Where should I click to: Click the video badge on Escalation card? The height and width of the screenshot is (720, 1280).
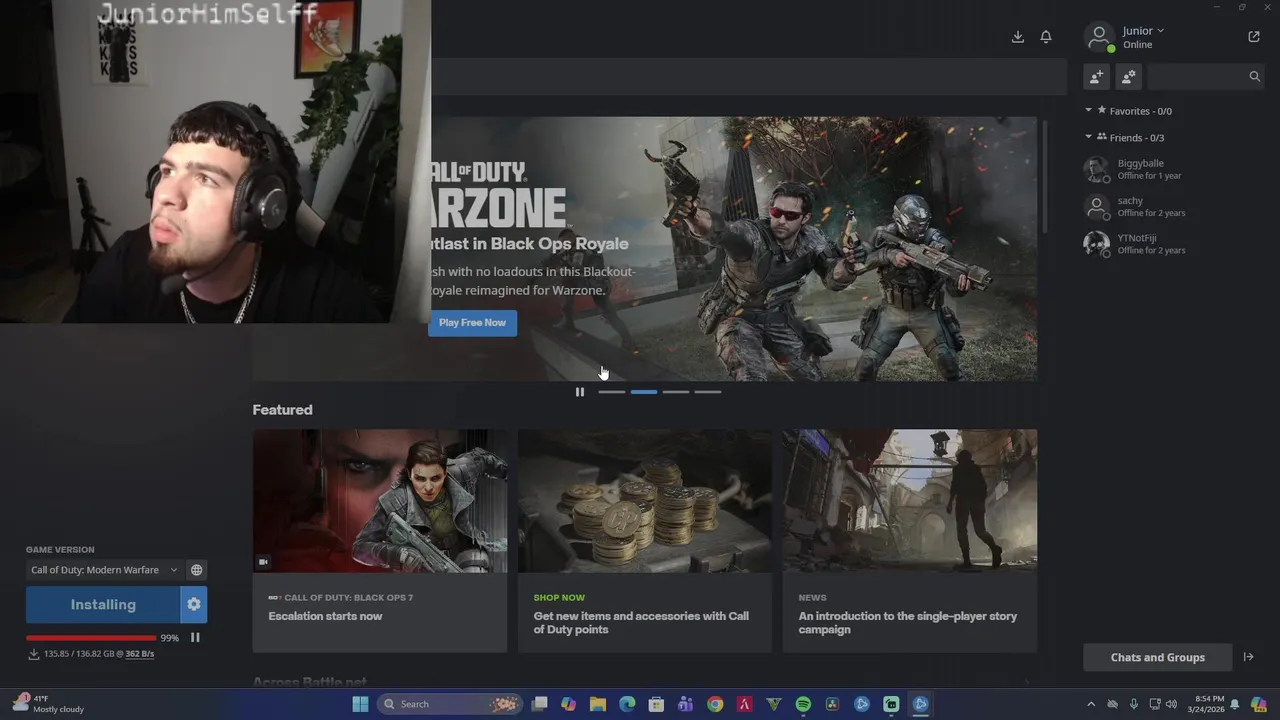264,562
